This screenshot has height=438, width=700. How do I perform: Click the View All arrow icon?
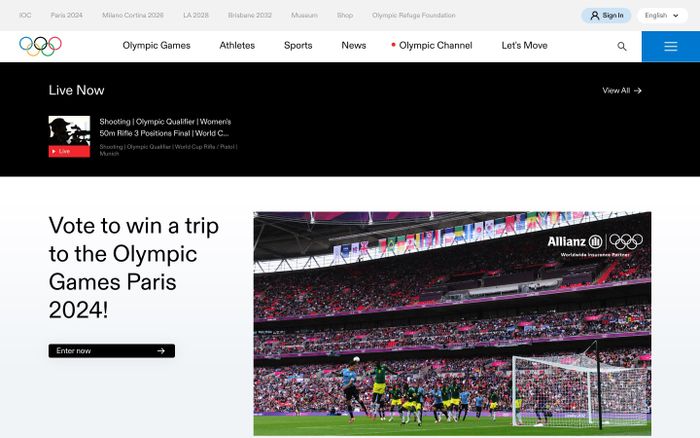638,91
